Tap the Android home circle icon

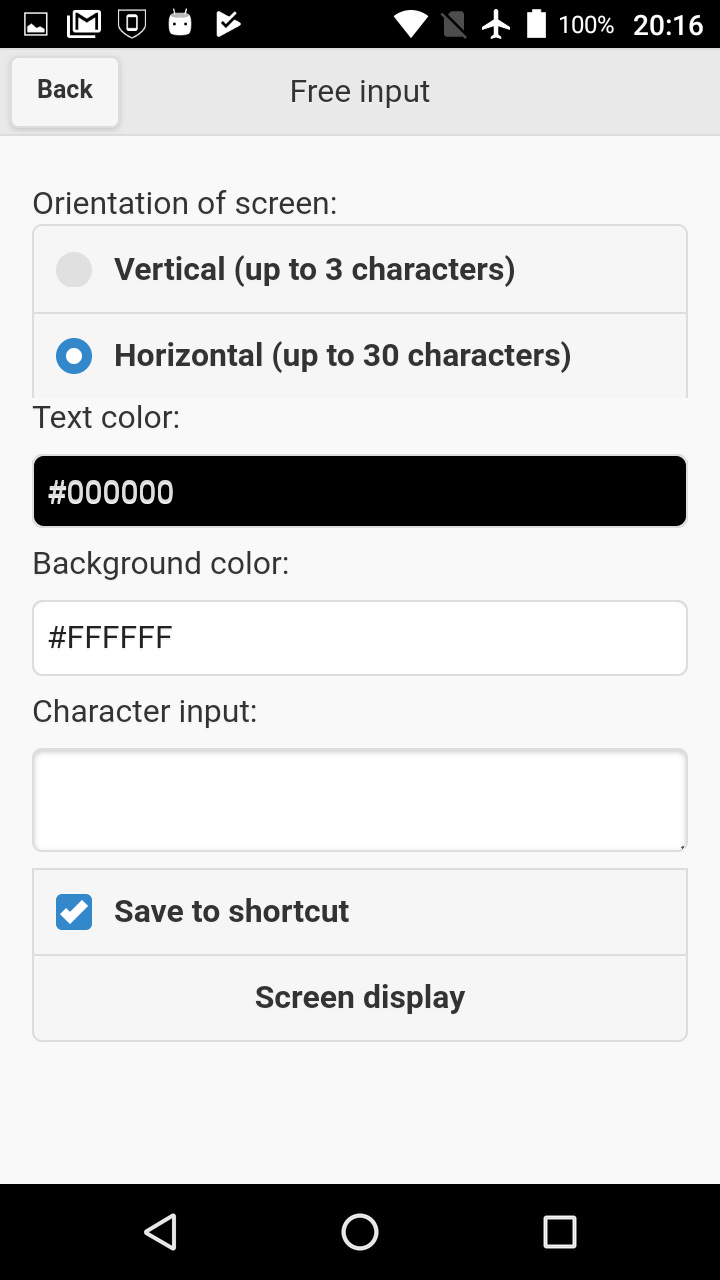tap(360, 1232)
